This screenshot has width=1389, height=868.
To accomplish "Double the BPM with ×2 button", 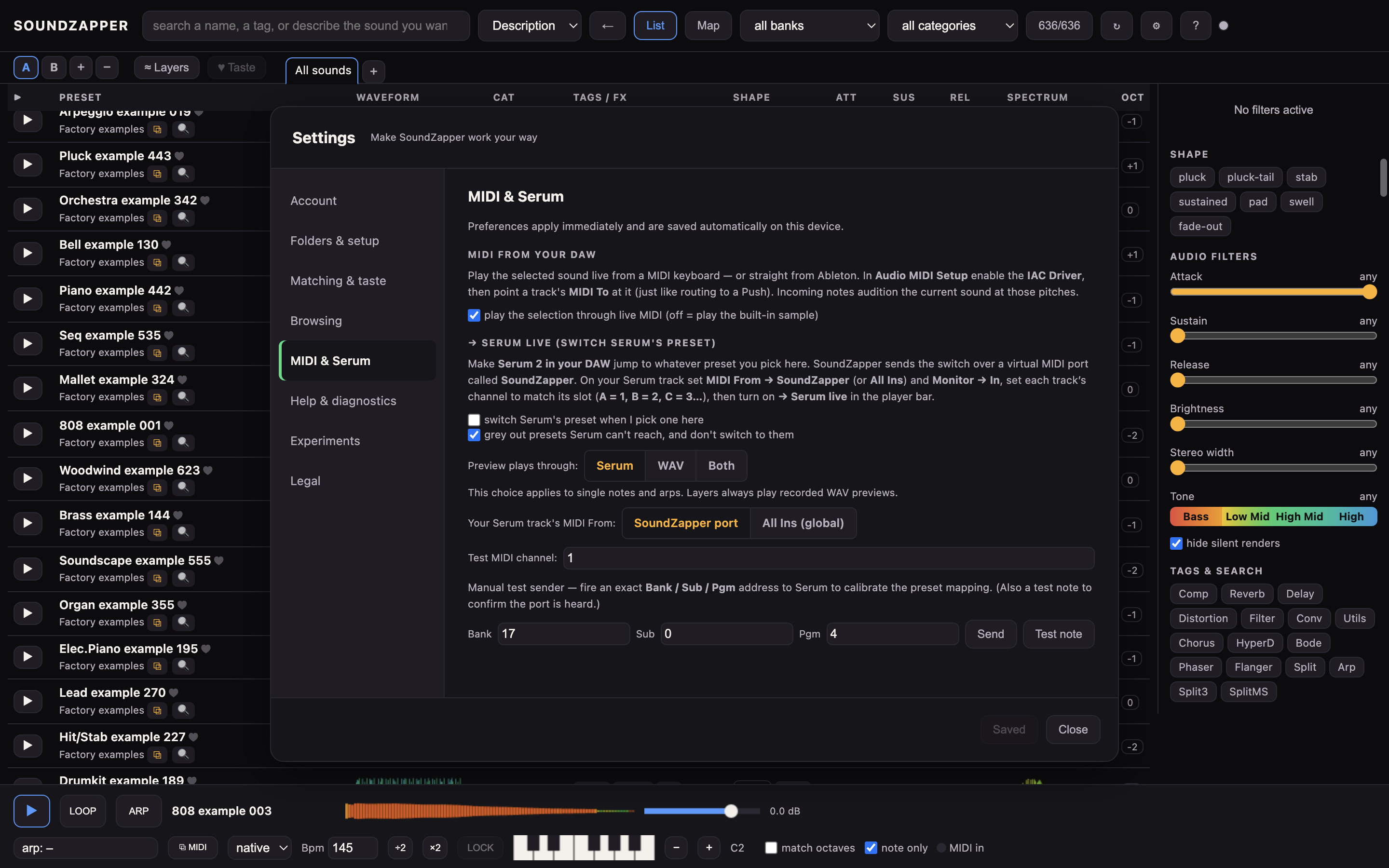I will [435, 847].
